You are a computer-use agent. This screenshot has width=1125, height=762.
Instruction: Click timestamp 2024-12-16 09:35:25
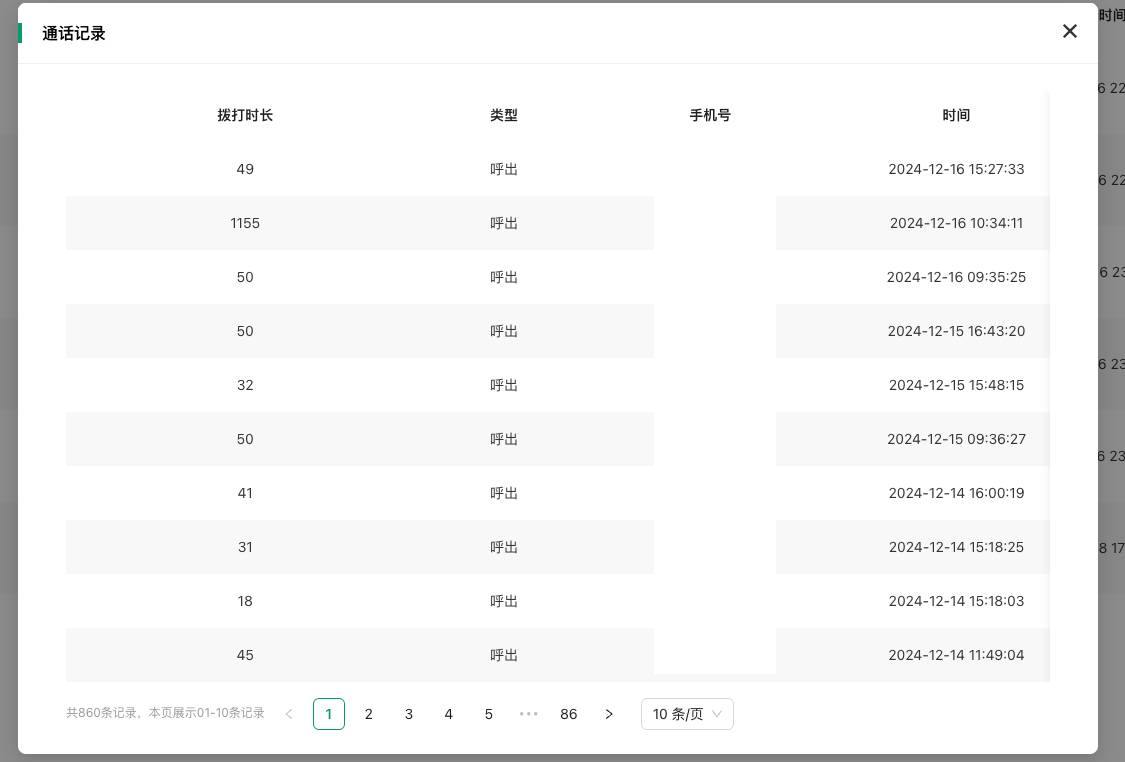(956, 277)
